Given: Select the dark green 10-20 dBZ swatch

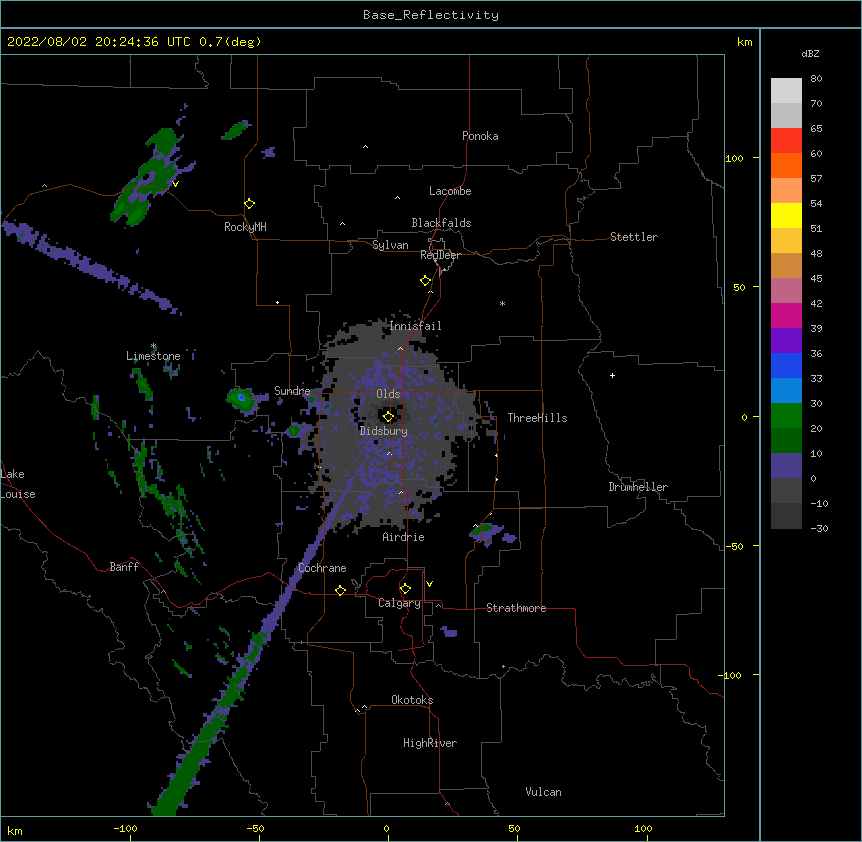Looking at the screenshot, I should tap(786, 441).
